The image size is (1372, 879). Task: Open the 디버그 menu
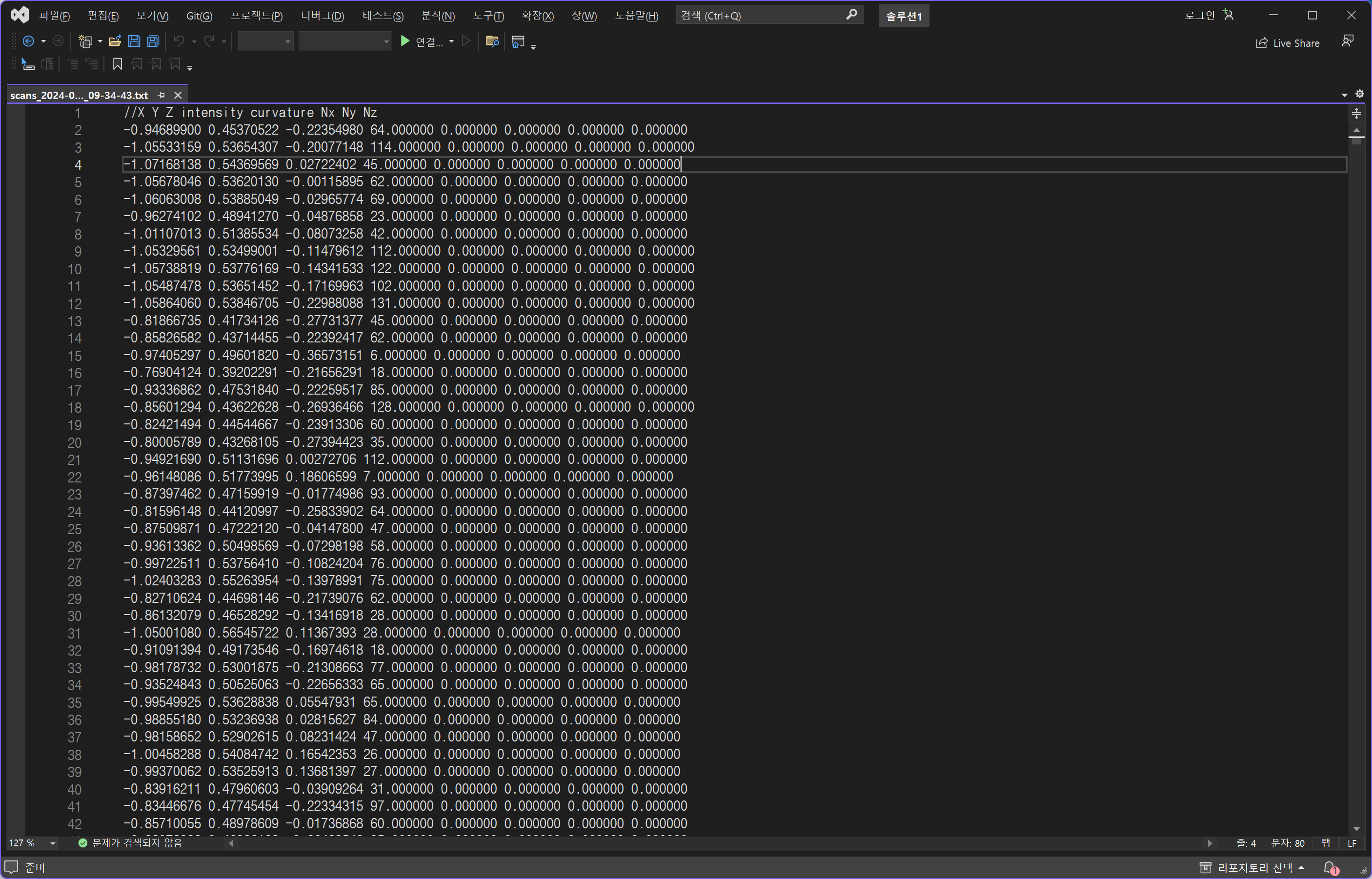(322, 16)
